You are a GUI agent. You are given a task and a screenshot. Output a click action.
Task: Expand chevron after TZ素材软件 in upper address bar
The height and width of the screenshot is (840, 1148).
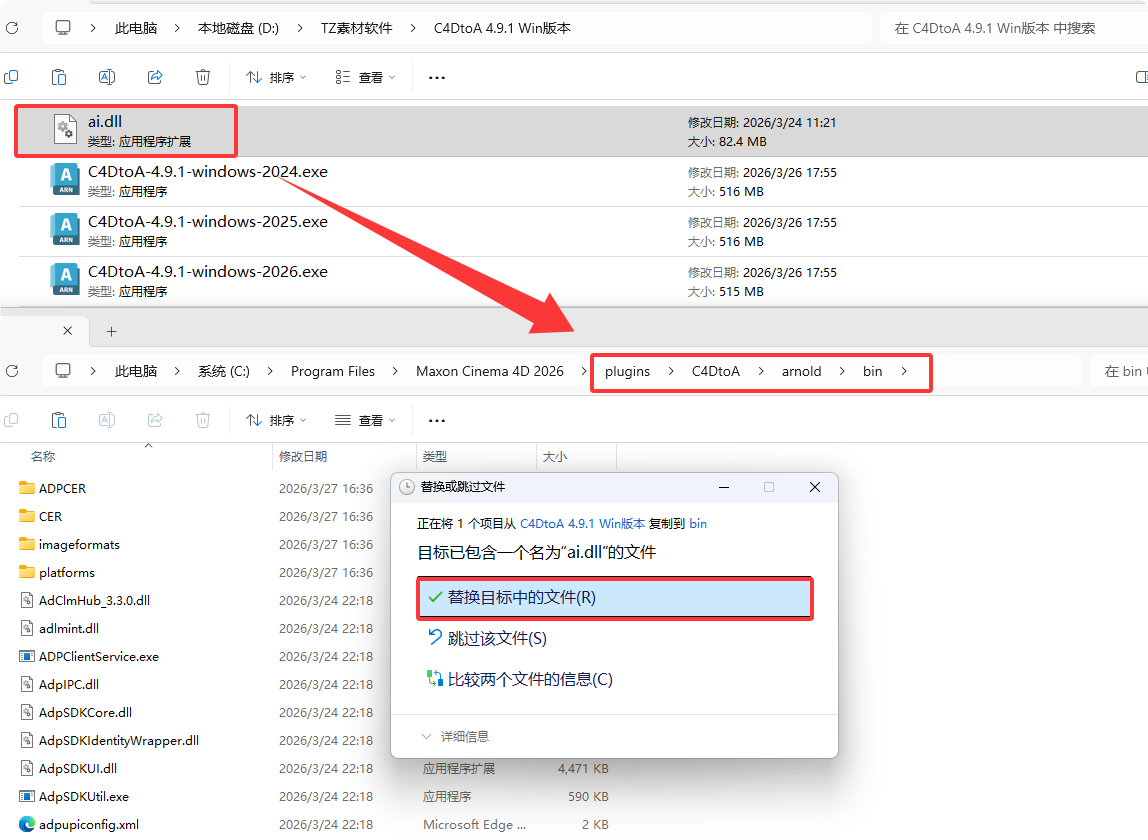click(x=413, y=29)
